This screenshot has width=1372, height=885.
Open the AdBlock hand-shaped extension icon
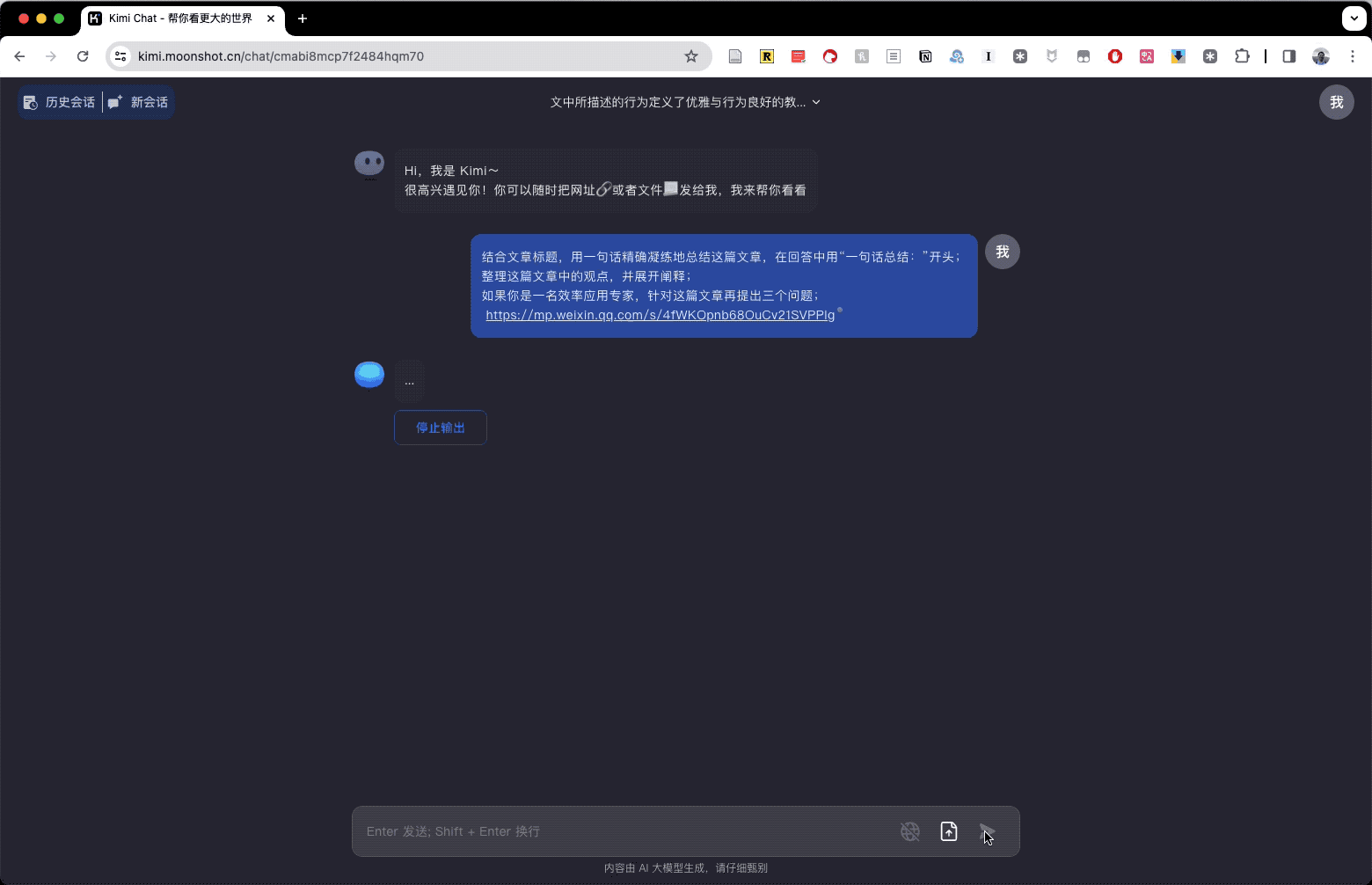(x=1115, y=55)
